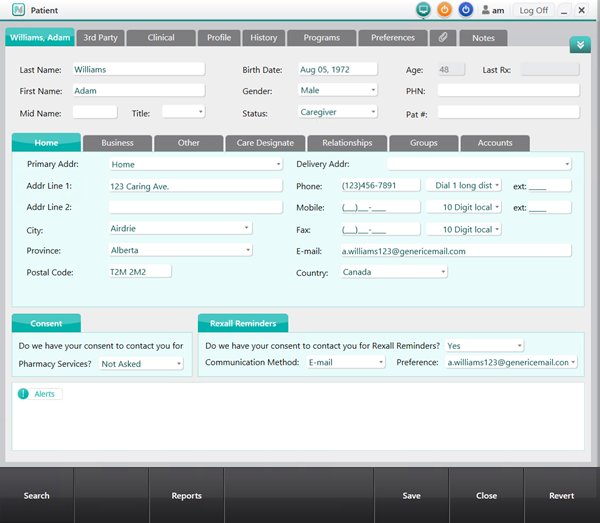
Task: Open the Rexall Reminders consent dropdown
Action: pyautogui.click(x=484, y=346)
